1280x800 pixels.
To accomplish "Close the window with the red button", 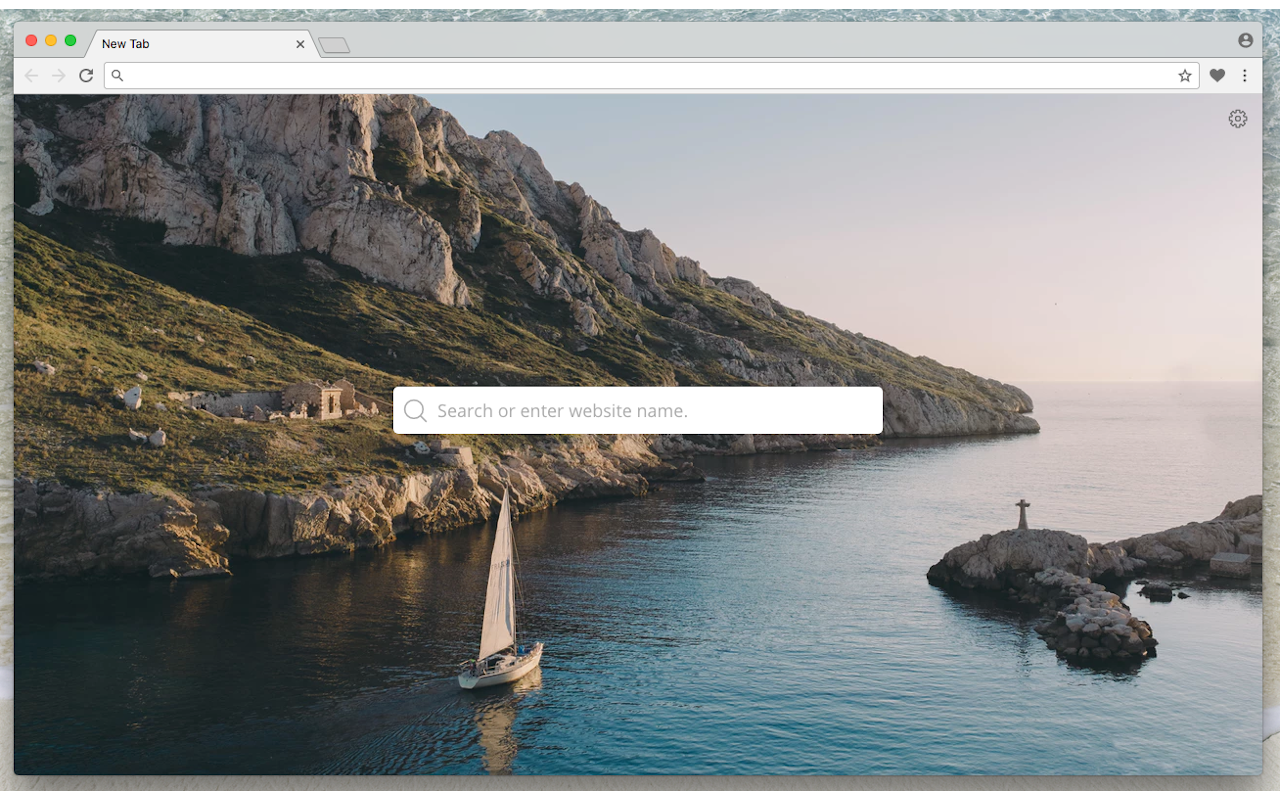I will pyautogui.click(x=31, y=40).
